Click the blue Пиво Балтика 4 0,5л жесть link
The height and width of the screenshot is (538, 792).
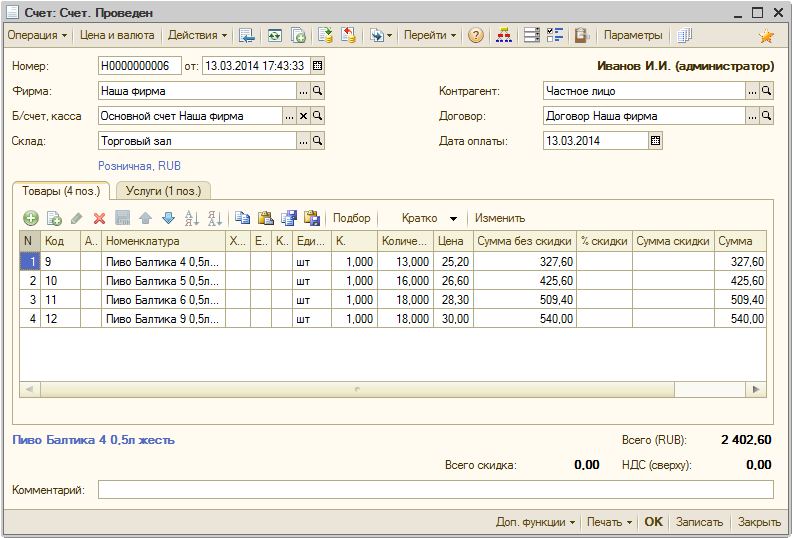click(x=93, y=440)
